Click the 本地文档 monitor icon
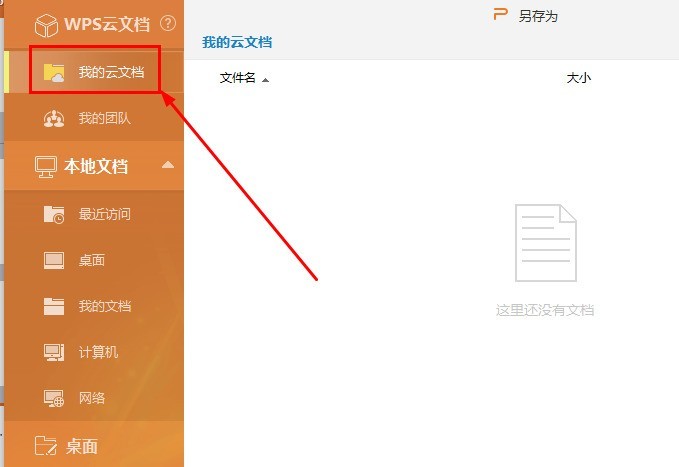679x467 pixels. pos(45,167)
